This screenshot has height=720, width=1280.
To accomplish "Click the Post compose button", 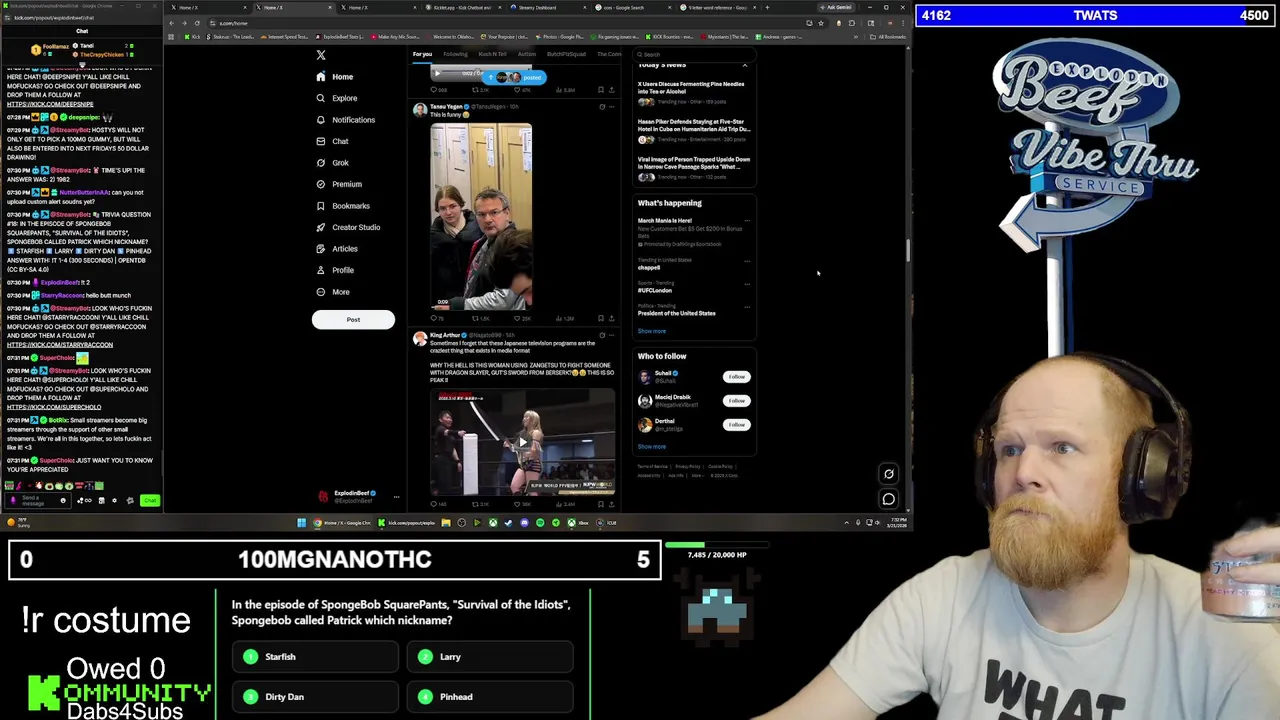I will [353, 319].
